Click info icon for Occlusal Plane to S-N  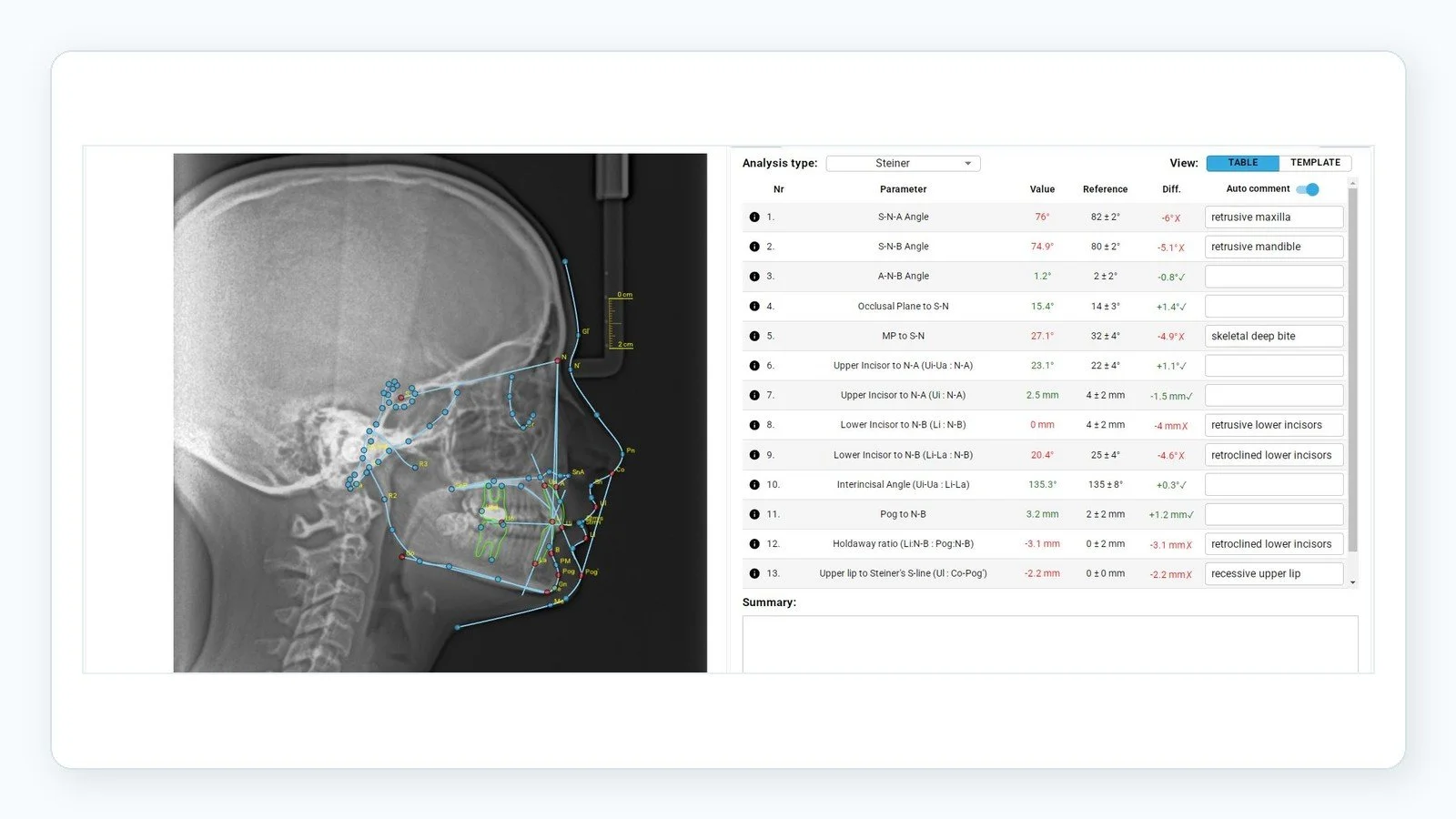click(x=754, y=307)
